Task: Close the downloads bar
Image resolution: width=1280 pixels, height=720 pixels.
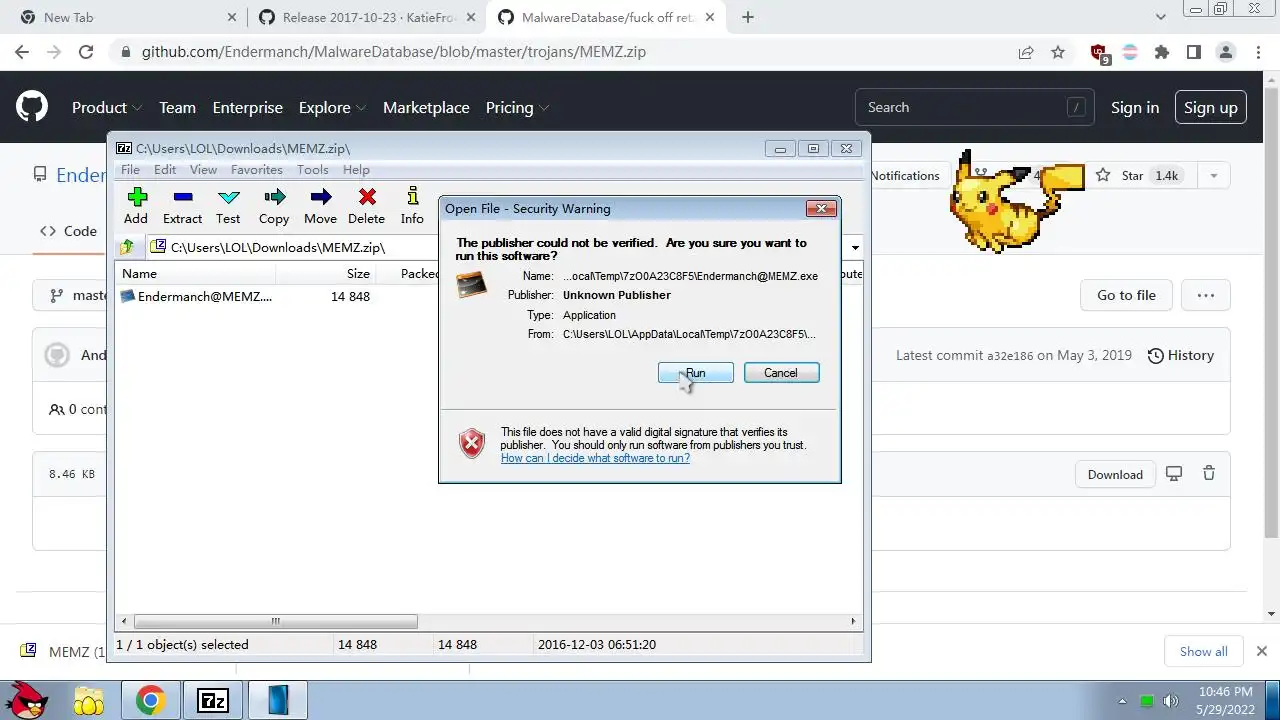Action: pos(1261,651)
